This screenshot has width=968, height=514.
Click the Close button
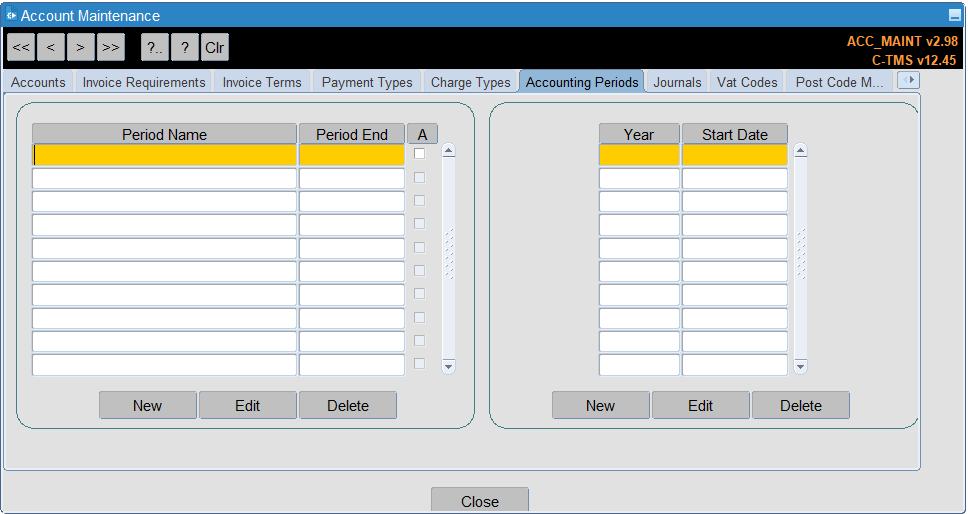480,500
